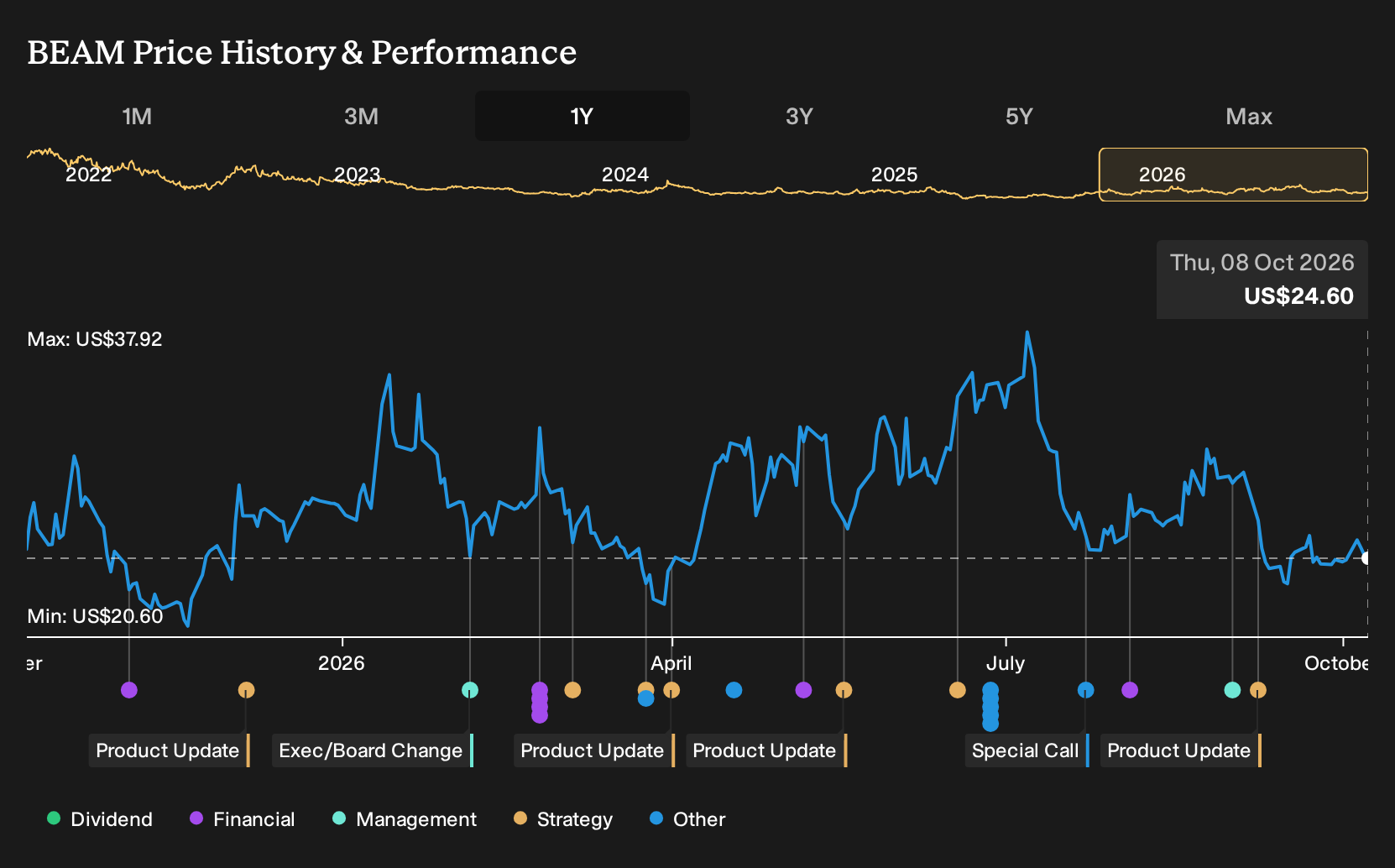Toggle the Strategy legend filter
Viewport: 1395px width, 868px height.
[x=563, y=819]
